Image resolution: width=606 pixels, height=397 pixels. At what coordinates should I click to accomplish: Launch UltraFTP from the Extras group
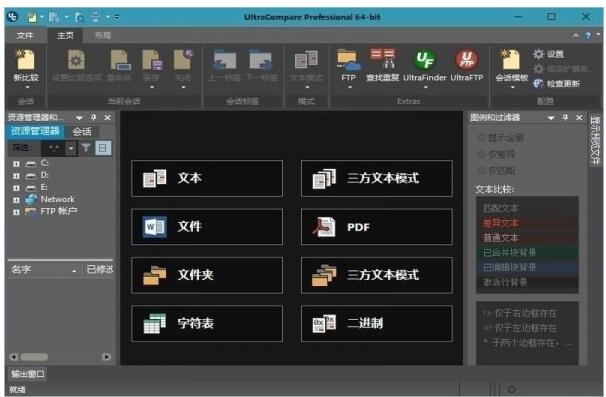pos(466,60)
